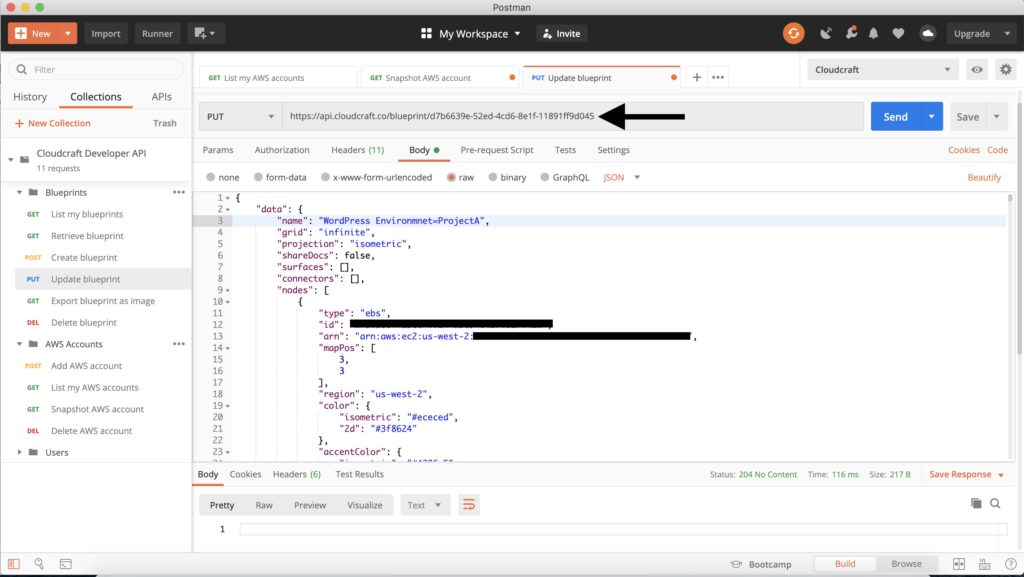The width and height of the screenshot is (1024, 577).
Task: Click the Beautify link
Action: [x=983, y=177]
